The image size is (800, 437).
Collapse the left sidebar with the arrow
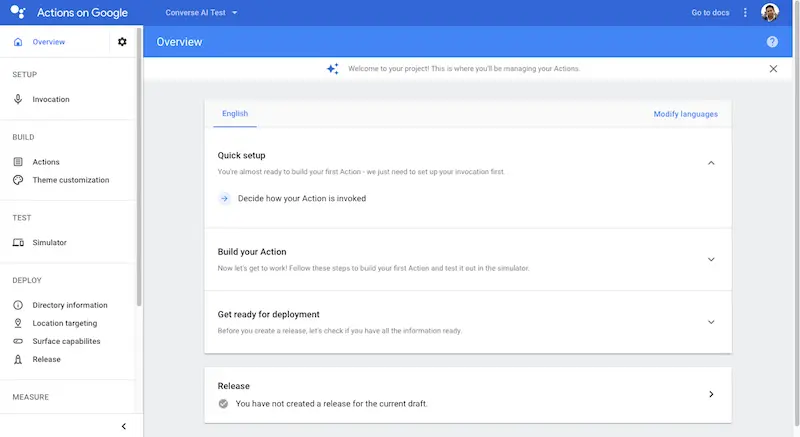pyautogui.click(x=123, y=426)
